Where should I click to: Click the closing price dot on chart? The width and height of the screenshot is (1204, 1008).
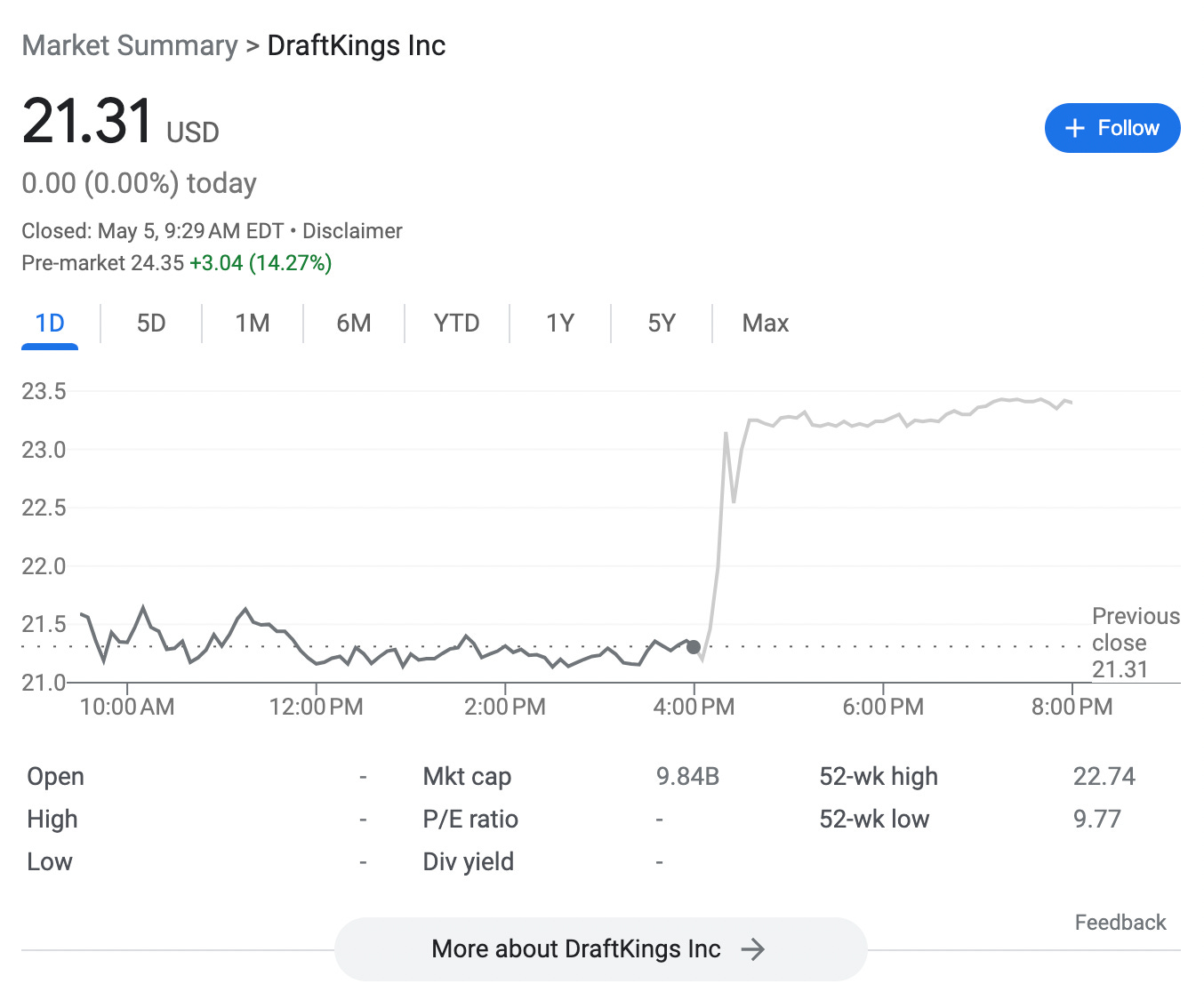(694, 647)
